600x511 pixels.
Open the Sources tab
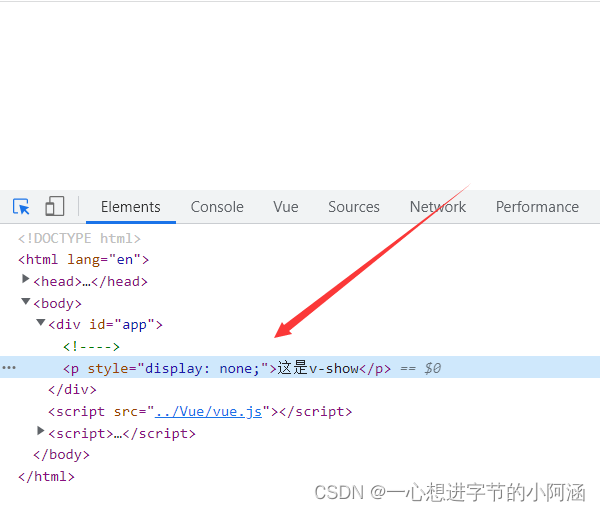[x=354, y=207]
